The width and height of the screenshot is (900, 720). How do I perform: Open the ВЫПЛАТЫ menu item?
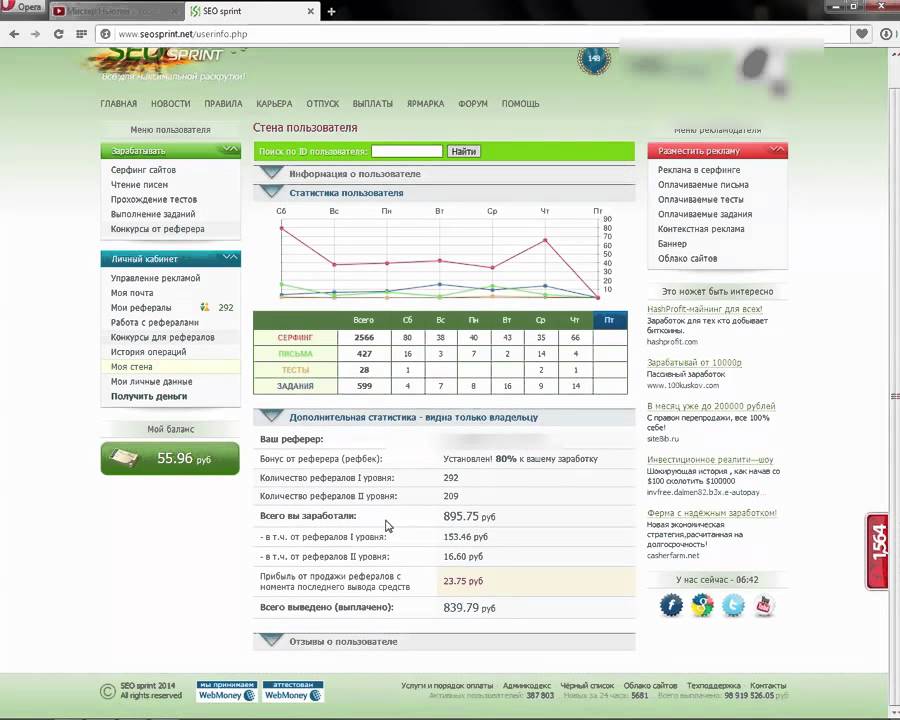click(x=373, y=104)
